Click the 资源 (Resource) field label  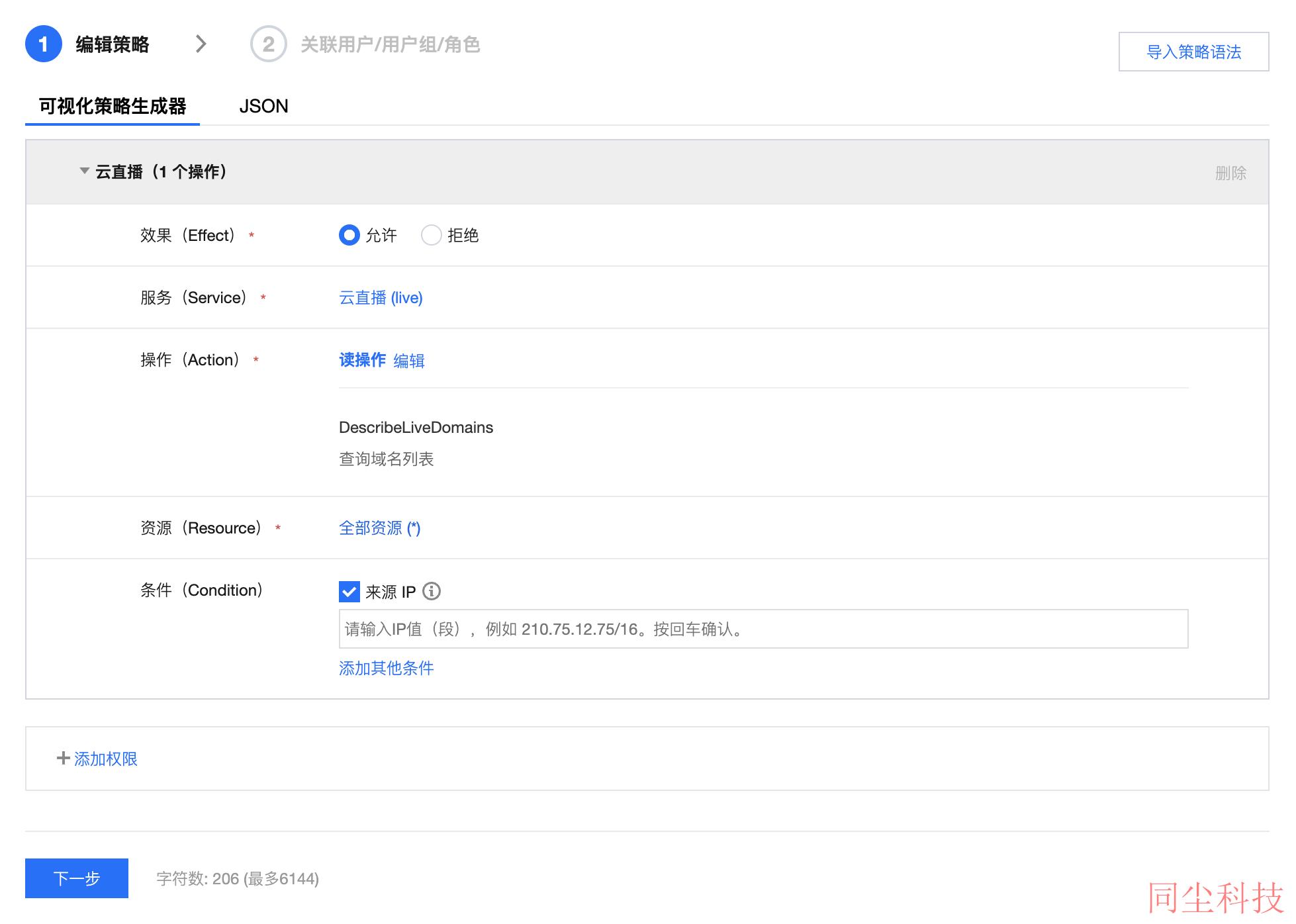tap(203, 528)
